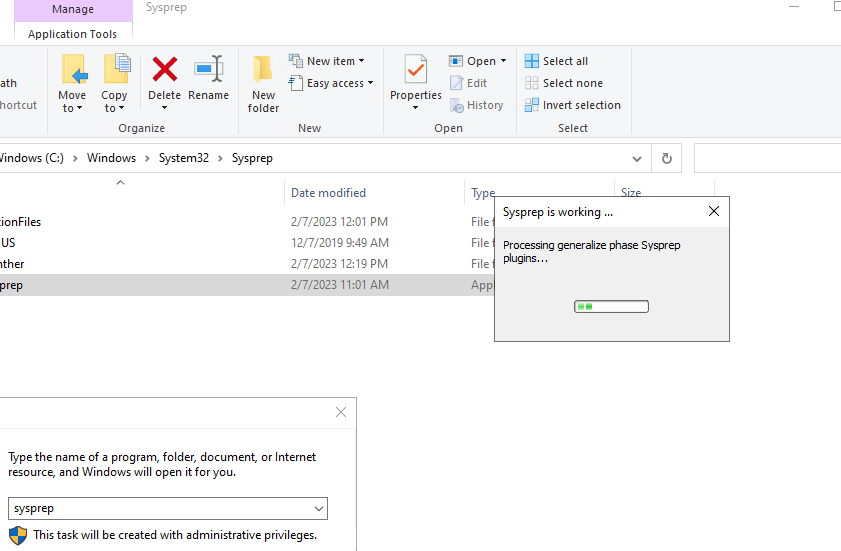
Task: Go to System32 in breadcrumb
Action: [184, 158]
